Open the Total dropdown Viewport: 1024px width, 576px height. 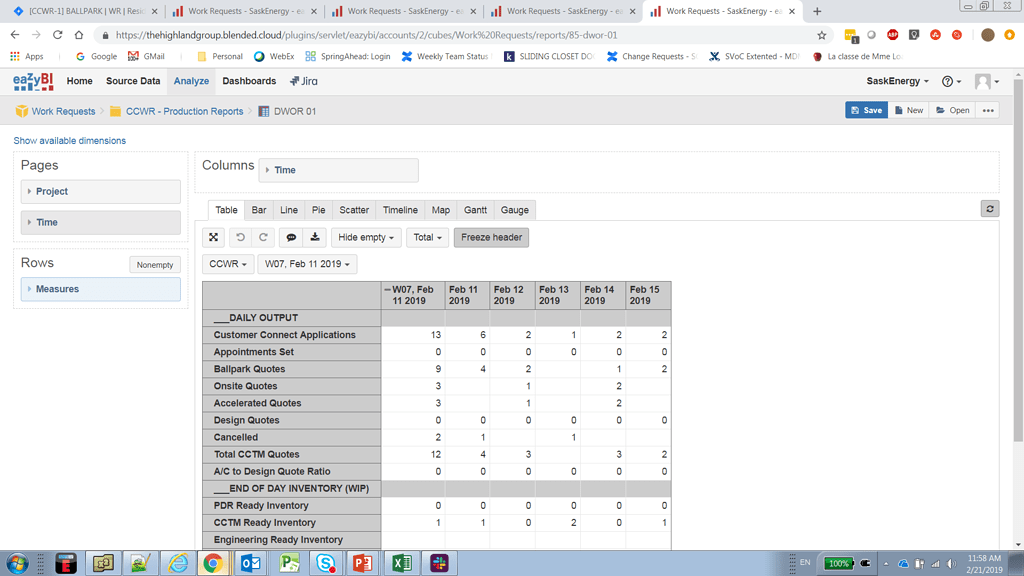427,237
